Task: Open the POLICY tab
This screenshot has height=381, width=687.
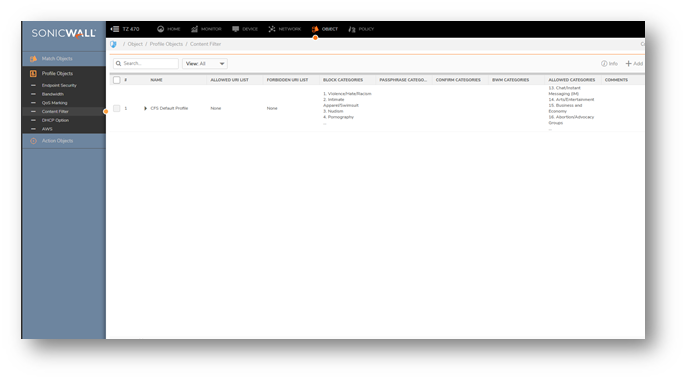Action: point(366,29)
